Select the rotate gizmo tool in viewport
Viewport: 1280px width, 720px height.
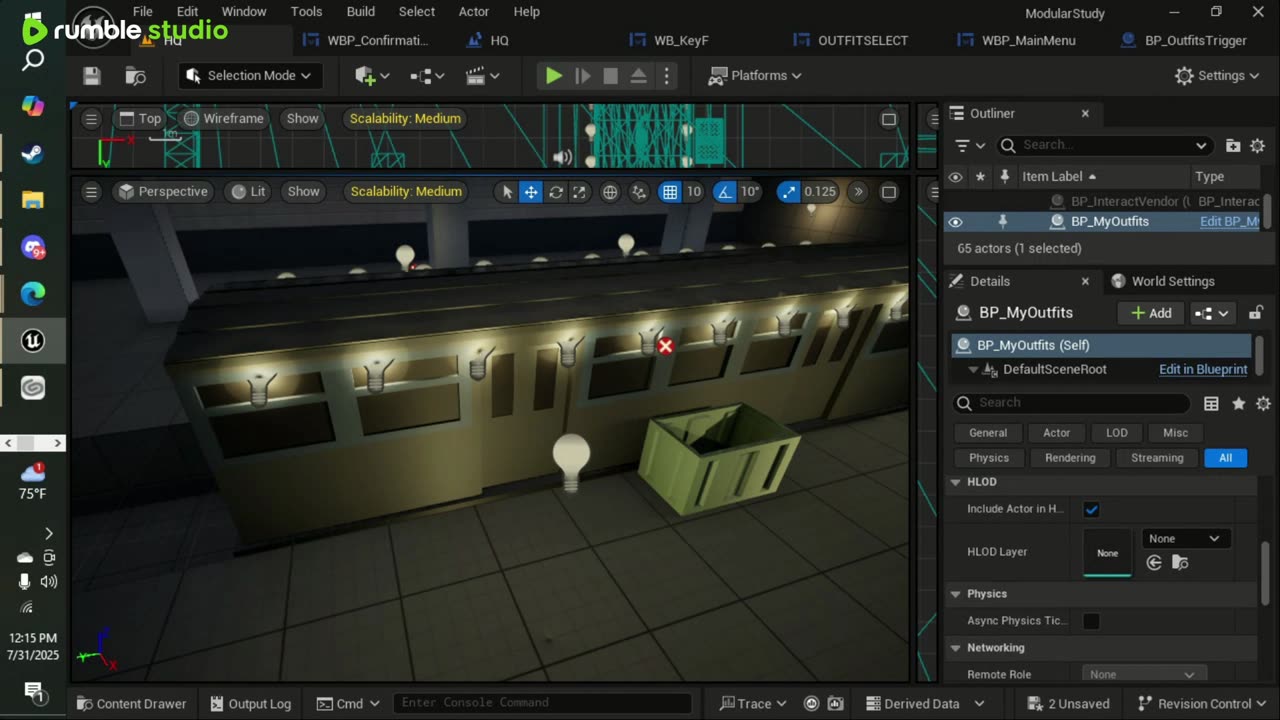555,192
